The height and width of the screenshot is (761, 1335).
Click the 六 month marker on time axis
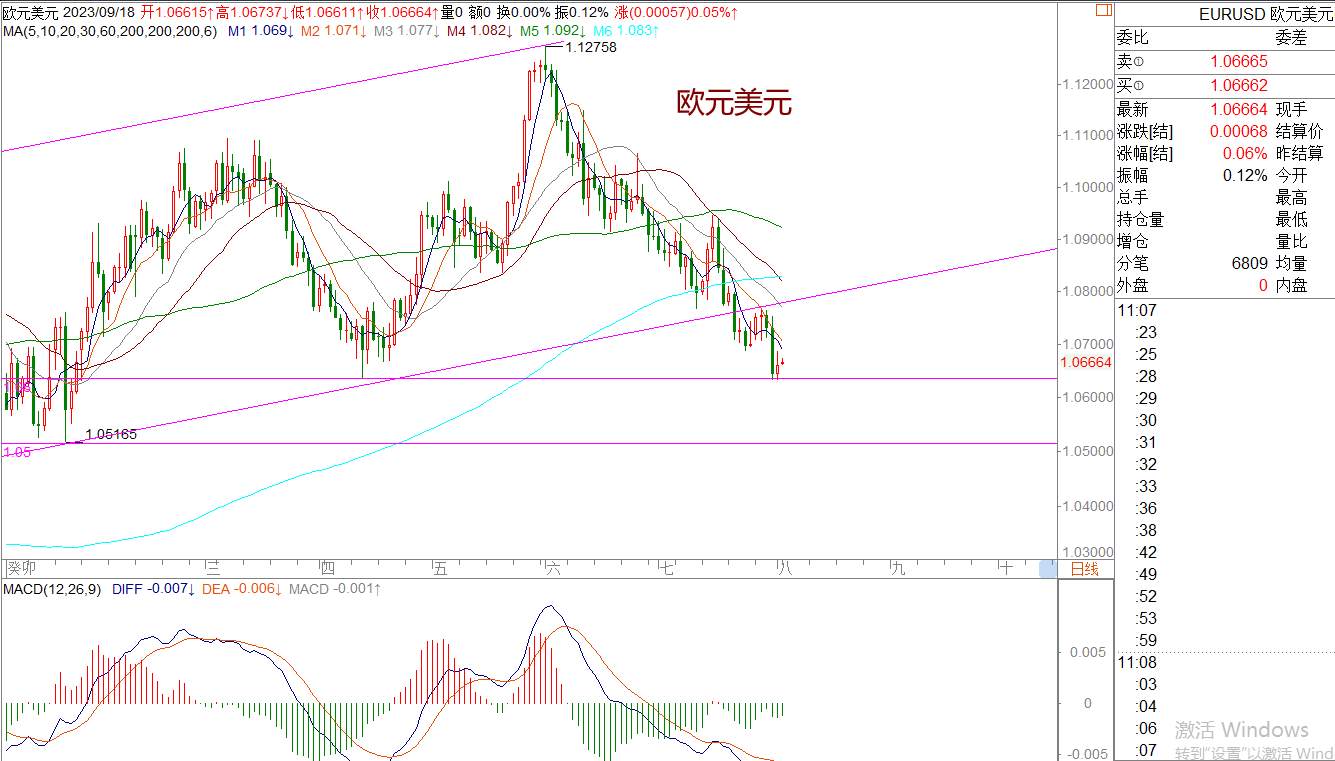[x=553, y=569]
